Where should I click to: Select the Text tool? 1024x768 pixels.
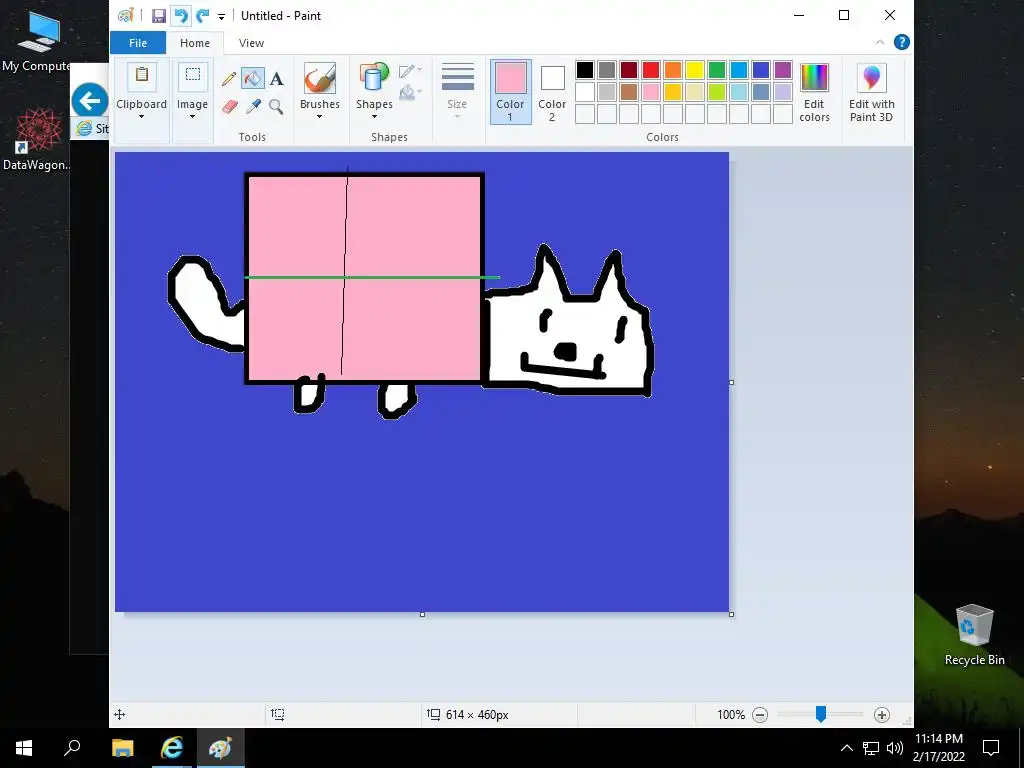pos(277,79)
